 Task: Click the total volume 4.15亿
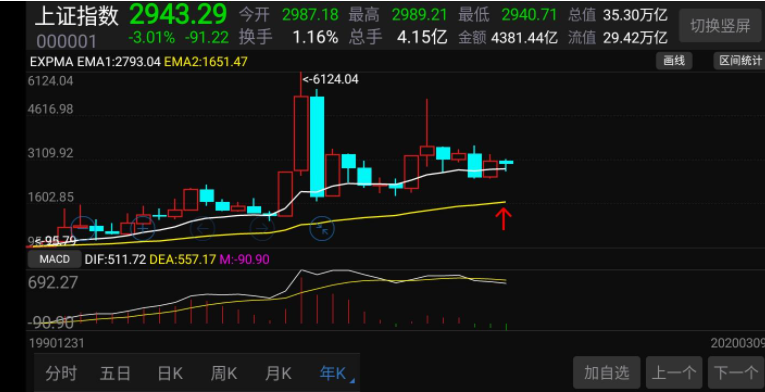423,38
